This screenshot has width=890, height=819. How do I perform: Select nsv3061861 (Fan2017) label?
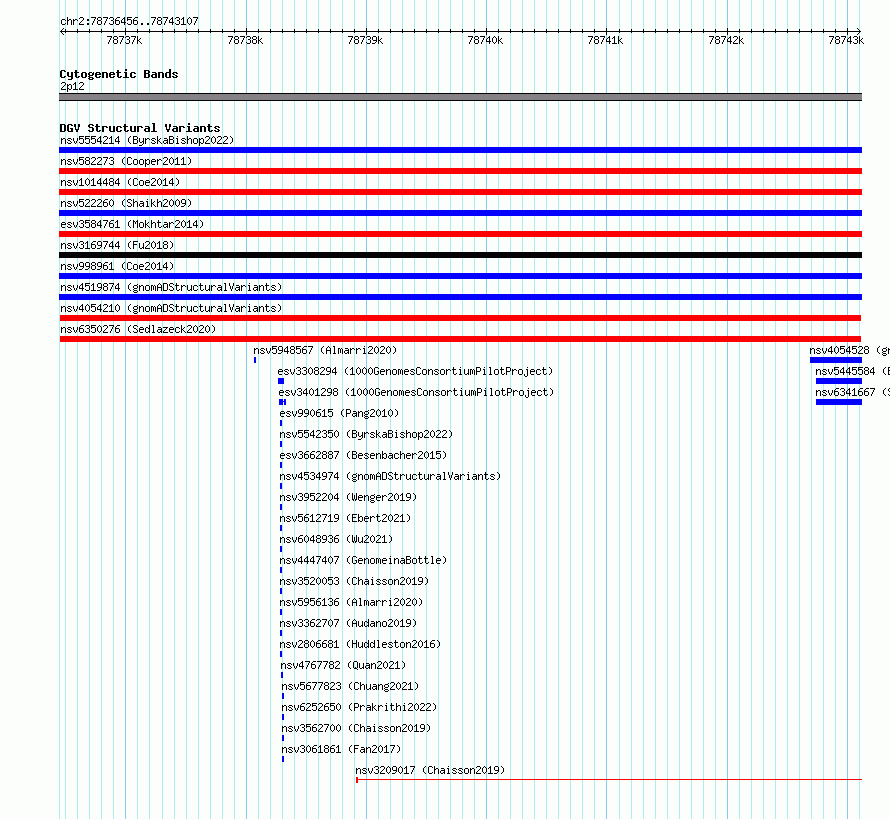point(341,749)
